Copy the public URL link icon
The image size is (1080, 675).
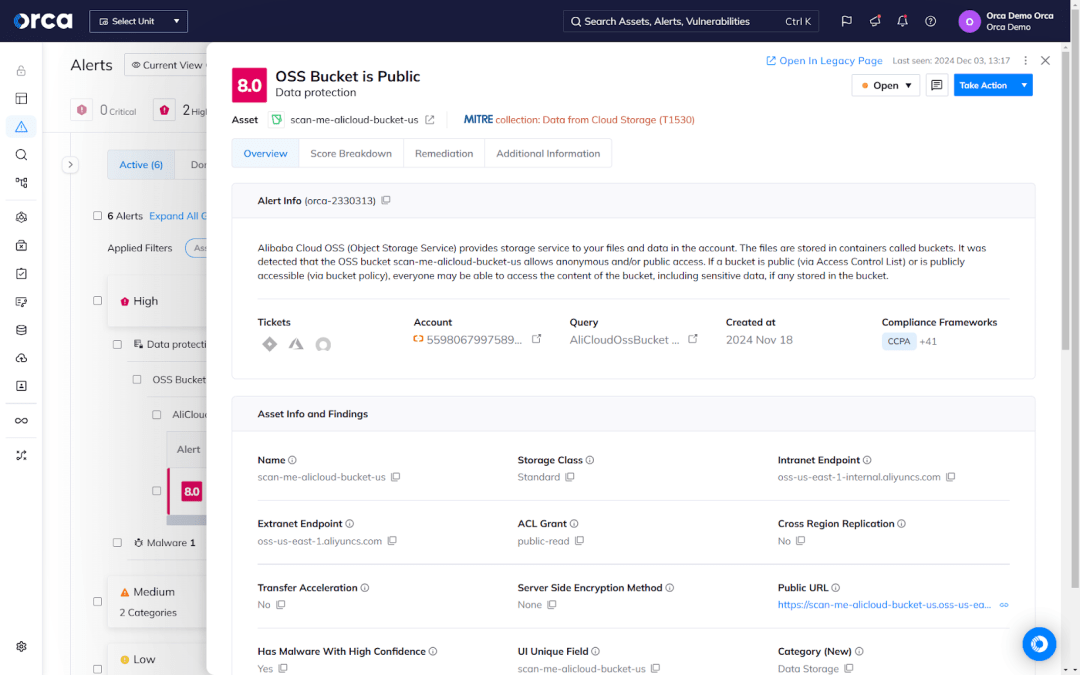tap(1004, 605)
